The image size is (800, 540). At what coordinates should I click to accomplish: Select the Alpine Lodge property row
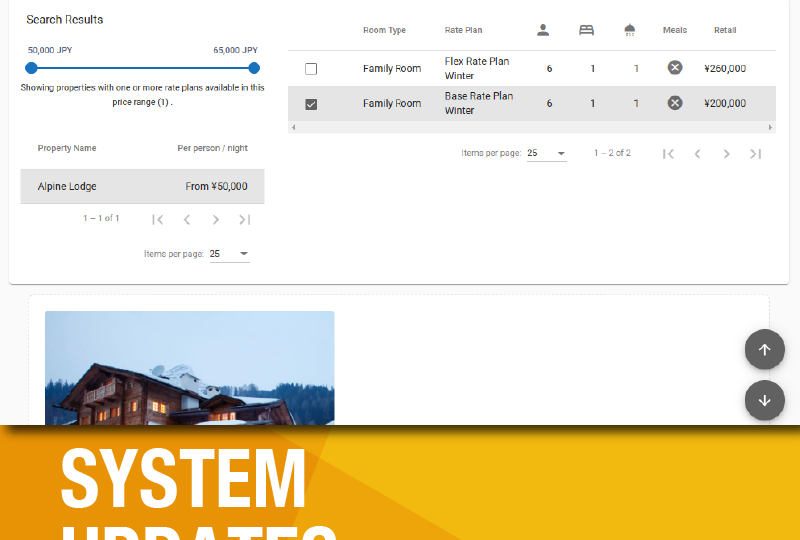(142, 186)
